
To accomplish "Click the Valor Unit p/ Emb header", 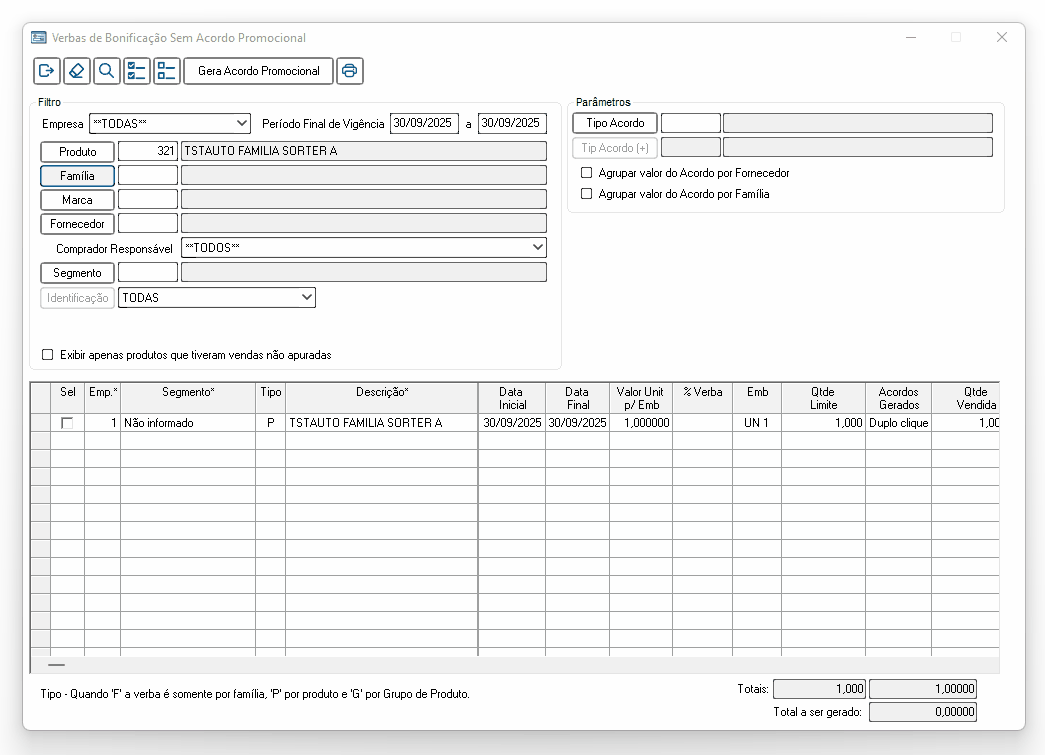I will tap(640, 398).
